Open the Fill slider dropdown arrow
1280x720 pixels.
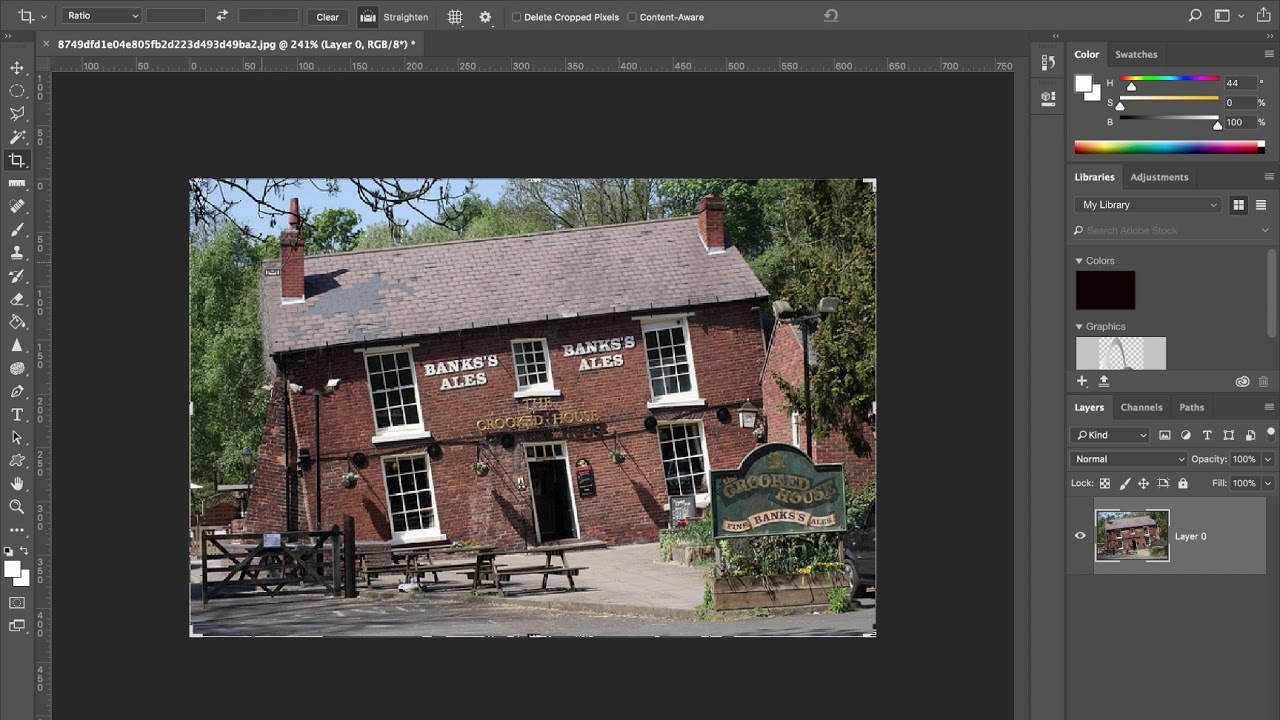click(1268, 484)
